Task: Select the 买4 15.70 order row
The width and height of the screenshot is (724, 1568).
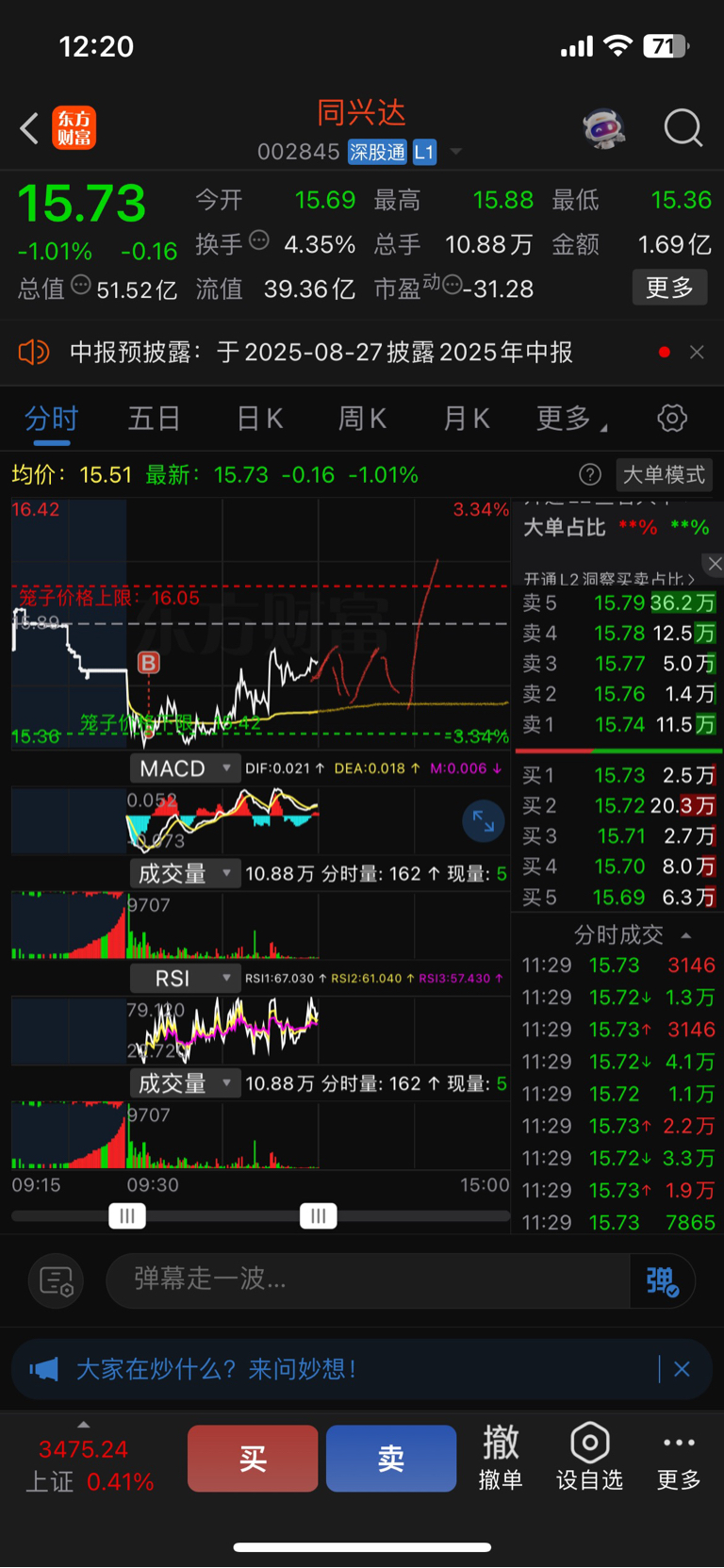Action: coord(618,866)
